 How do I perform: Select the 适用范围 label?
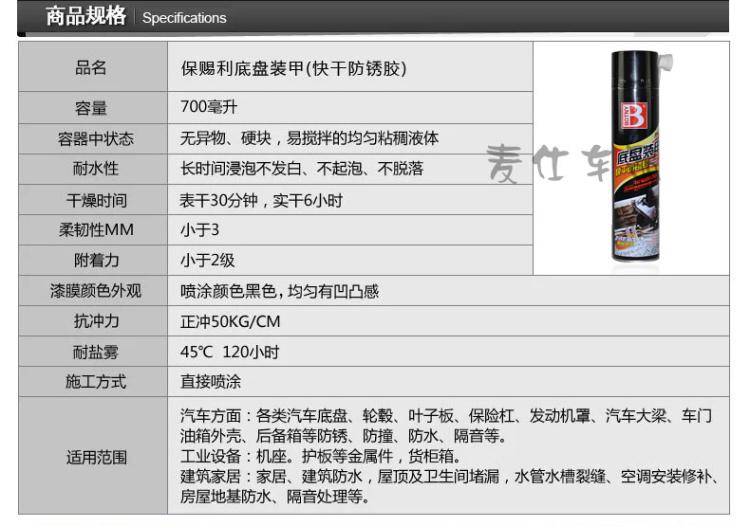point(97,458)
